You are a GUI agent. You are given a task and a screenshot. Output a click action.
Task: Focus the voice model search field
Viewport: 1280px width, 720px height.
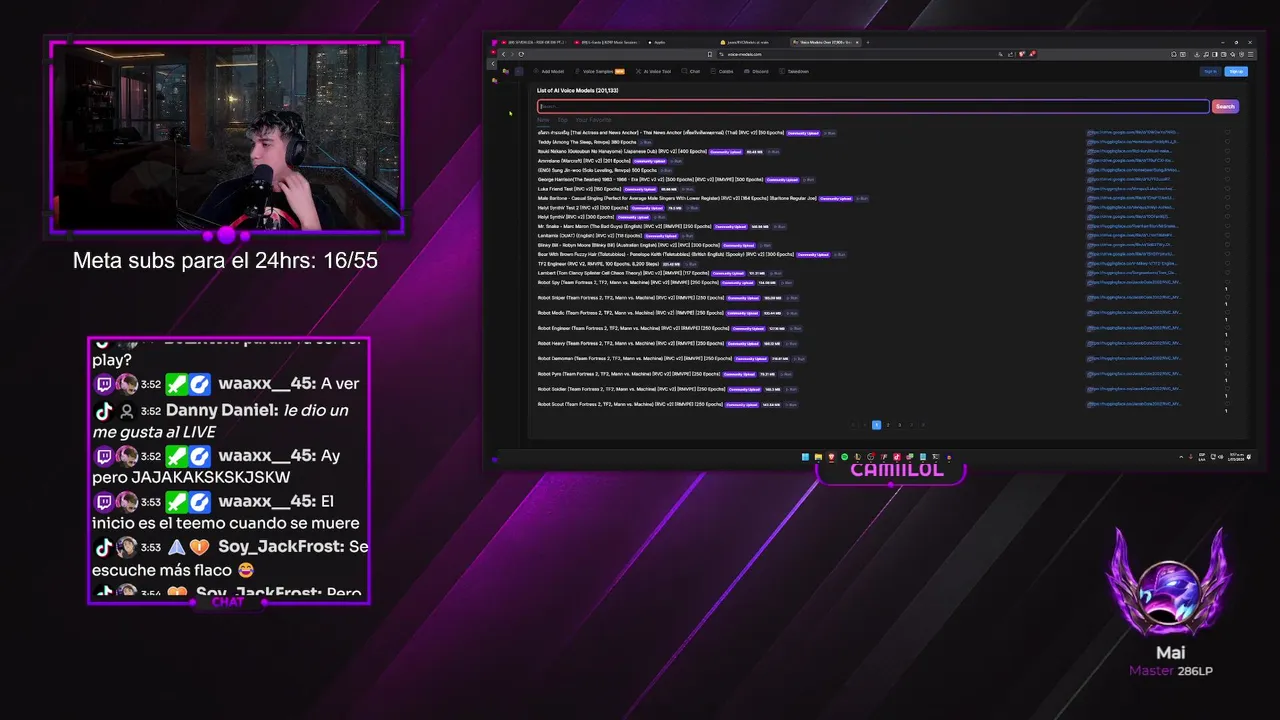pos(873,106)
